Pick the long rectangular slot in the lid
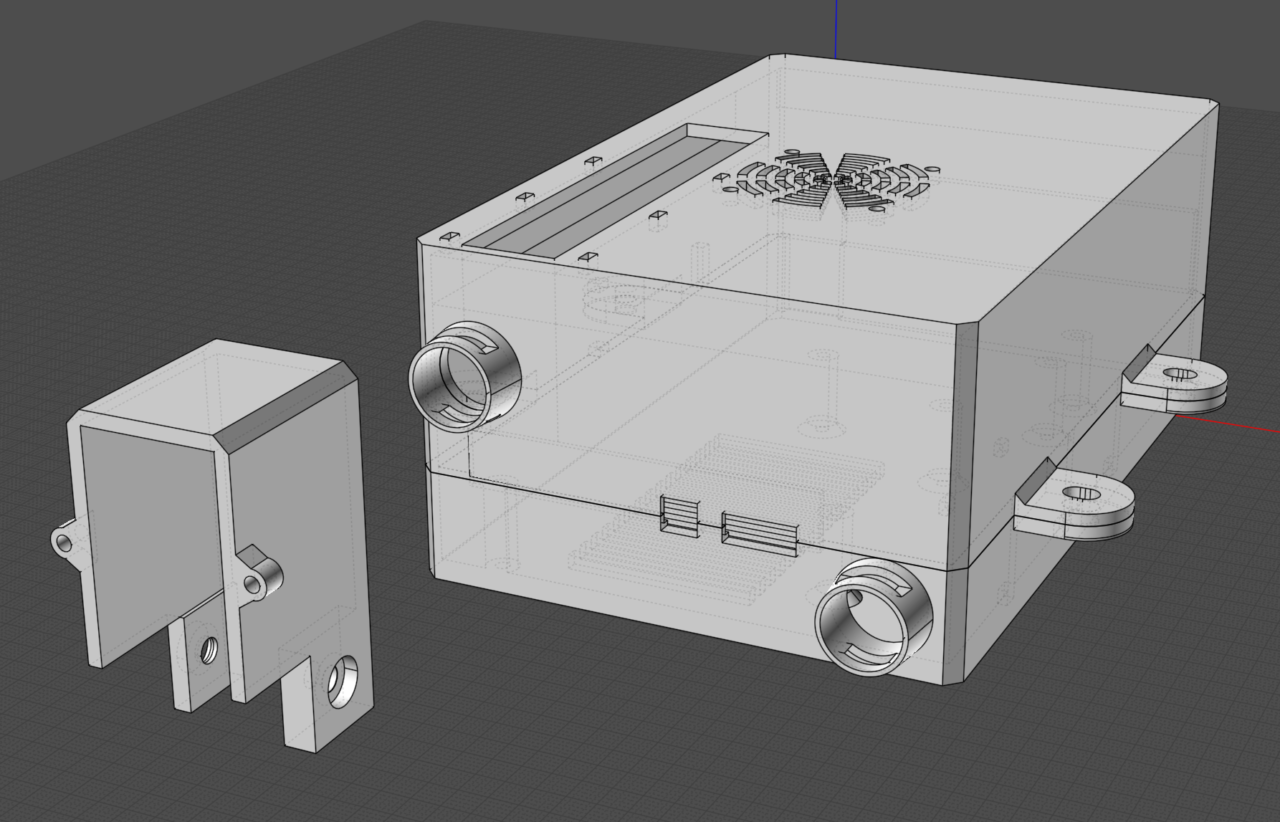 click(x=615, y=190)
